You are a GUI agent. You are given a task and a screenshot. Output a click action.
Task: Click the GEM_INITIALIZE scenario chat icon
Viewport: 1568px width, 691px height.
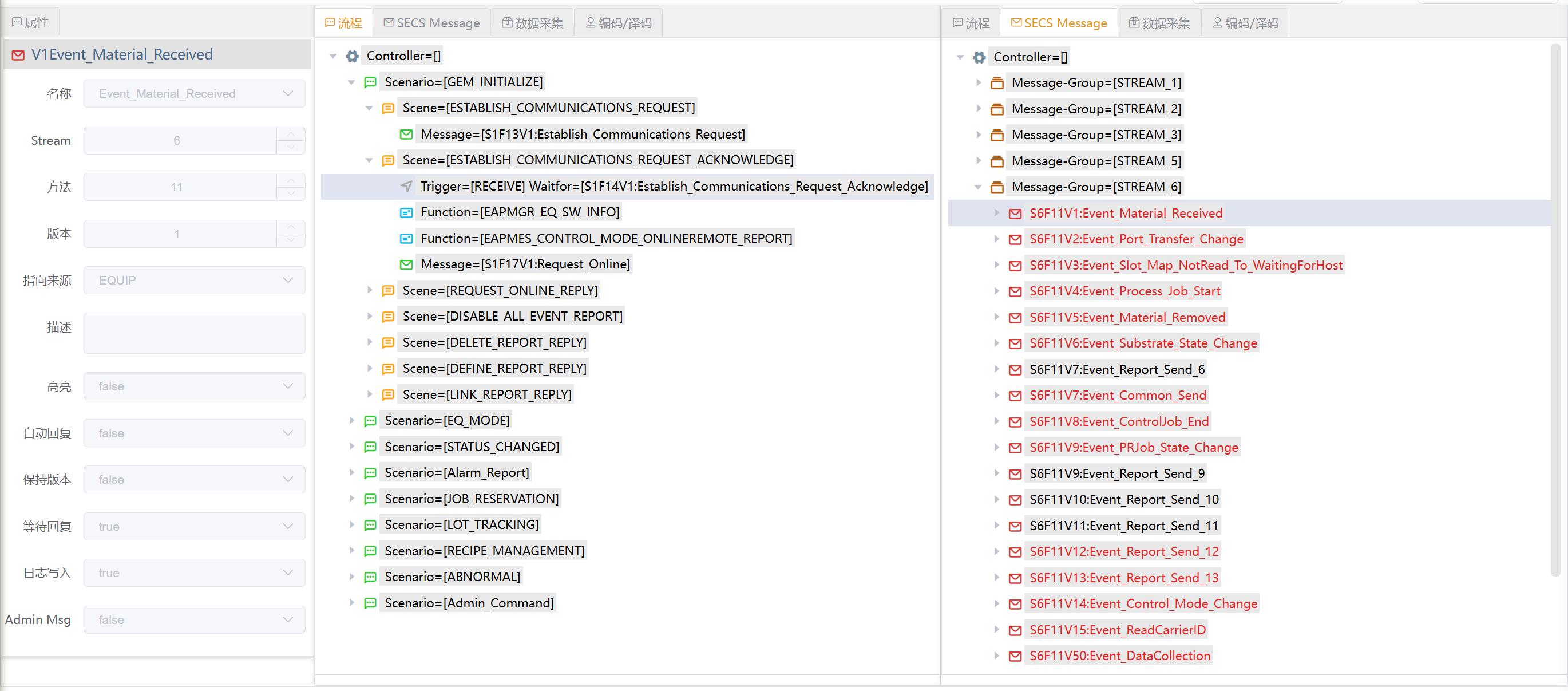(370, 82)
